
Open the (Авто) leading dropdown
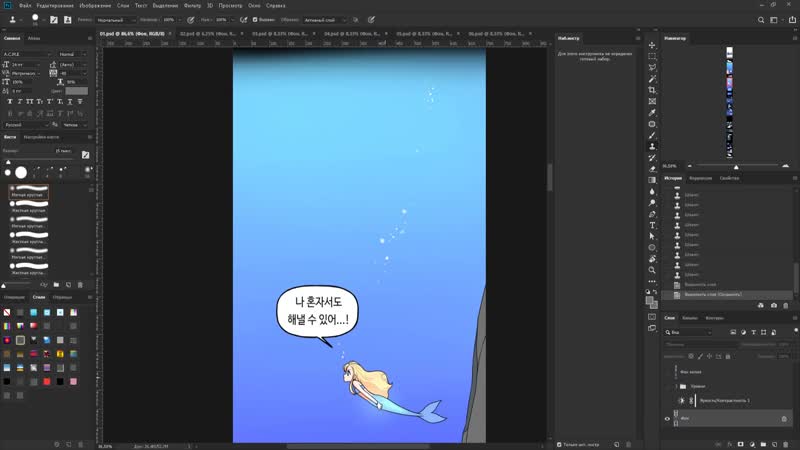[x=73, y=65]
